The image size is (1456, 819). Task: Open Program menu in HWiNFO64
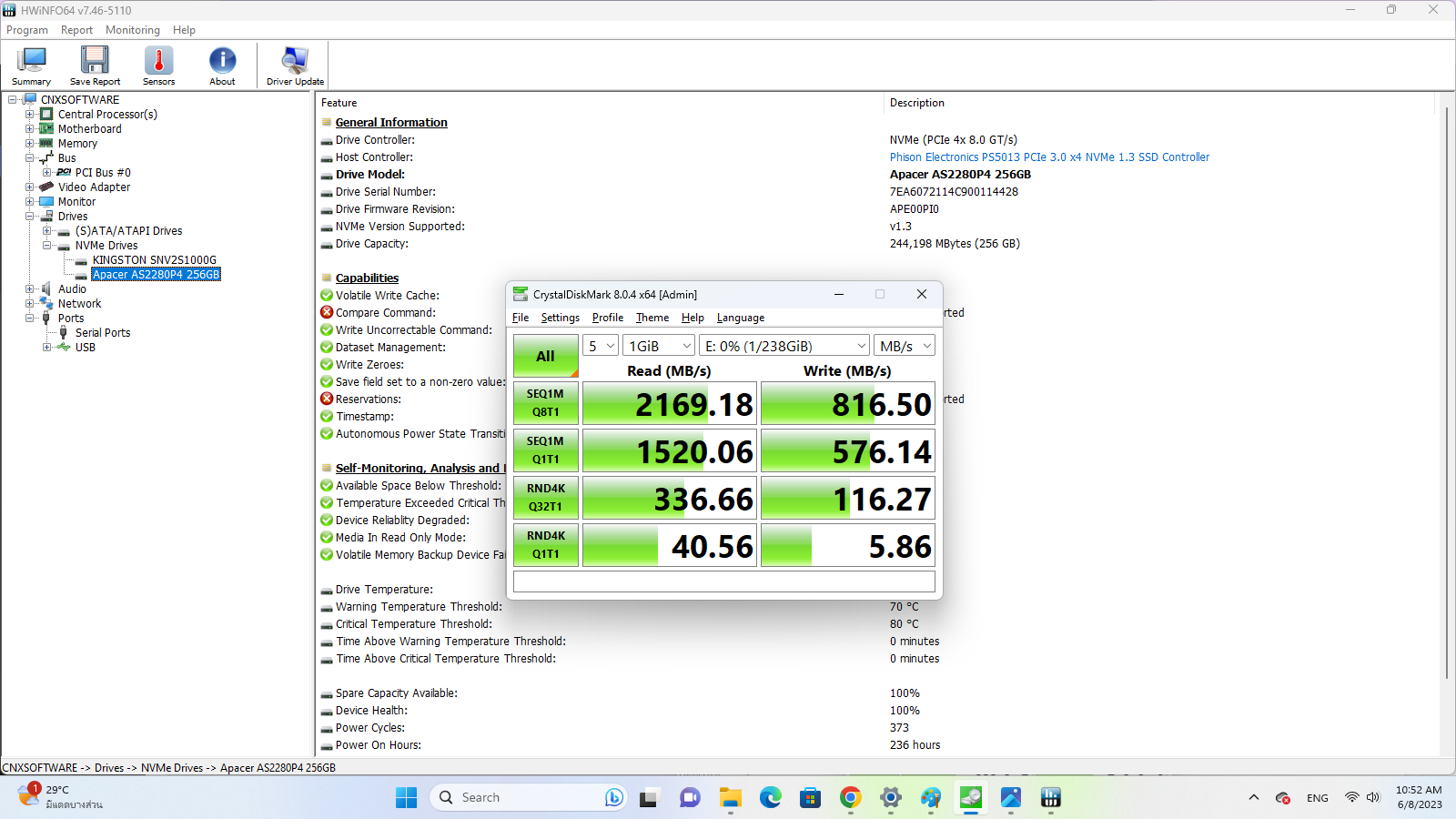[27, 30]
